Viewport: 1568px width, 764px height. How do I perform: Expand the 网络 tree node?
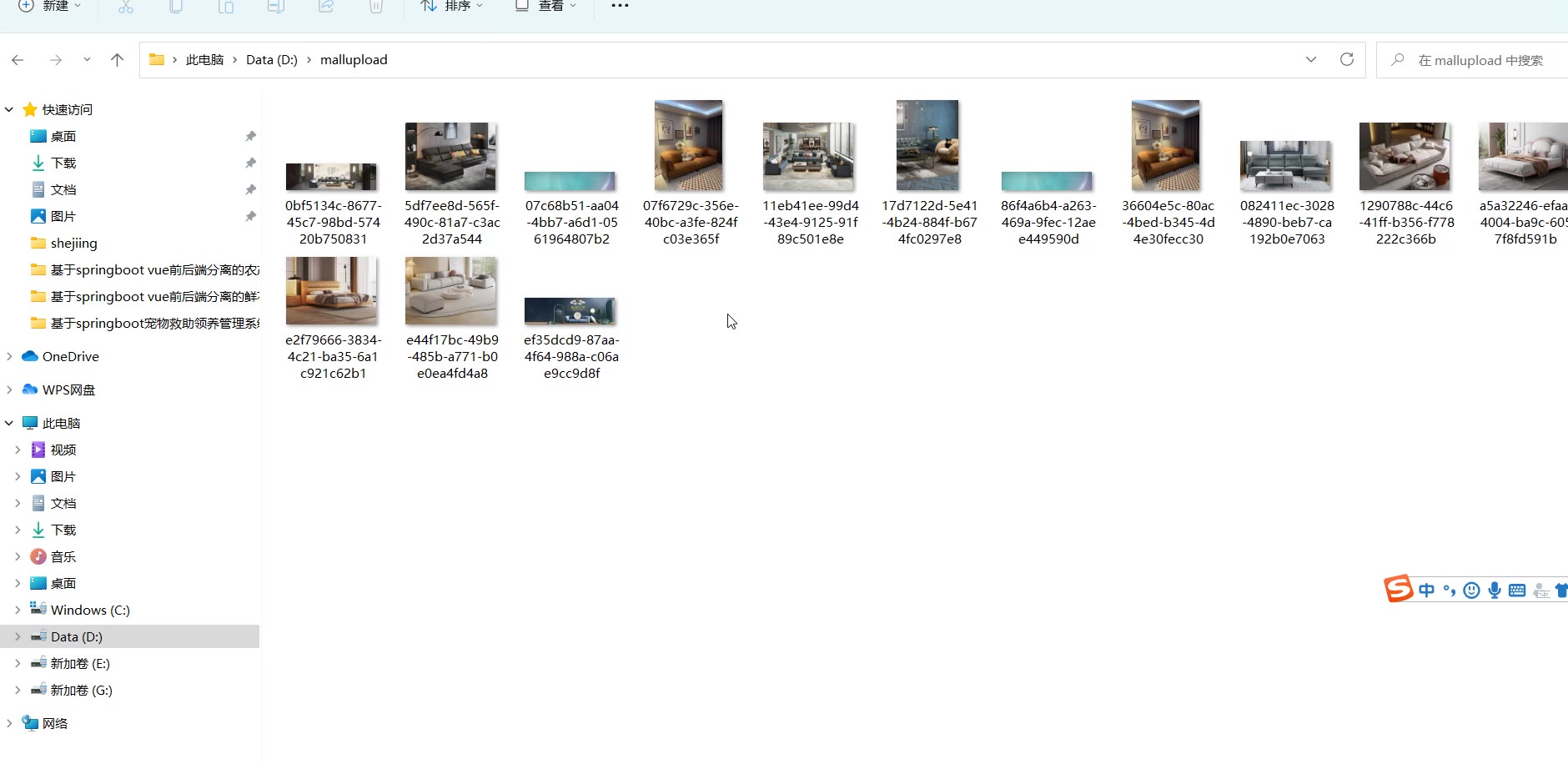point(9,724)
